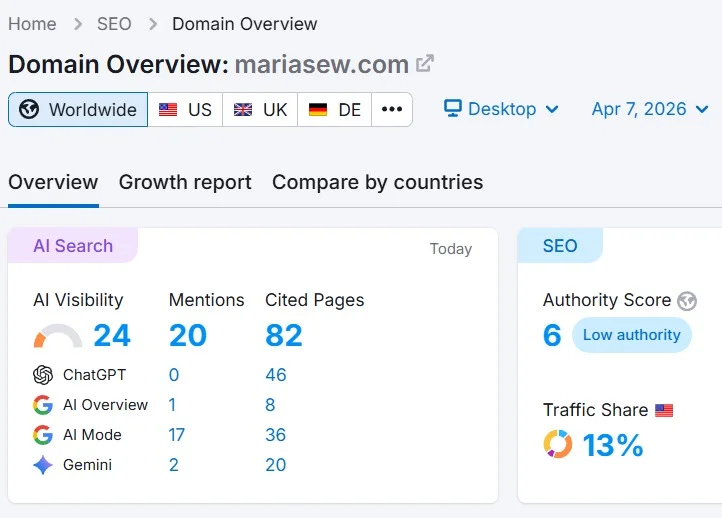Click the AI Visibility gauge graphic
The width and height of the screenshot is (722, 518).
[x=58, y=336]
